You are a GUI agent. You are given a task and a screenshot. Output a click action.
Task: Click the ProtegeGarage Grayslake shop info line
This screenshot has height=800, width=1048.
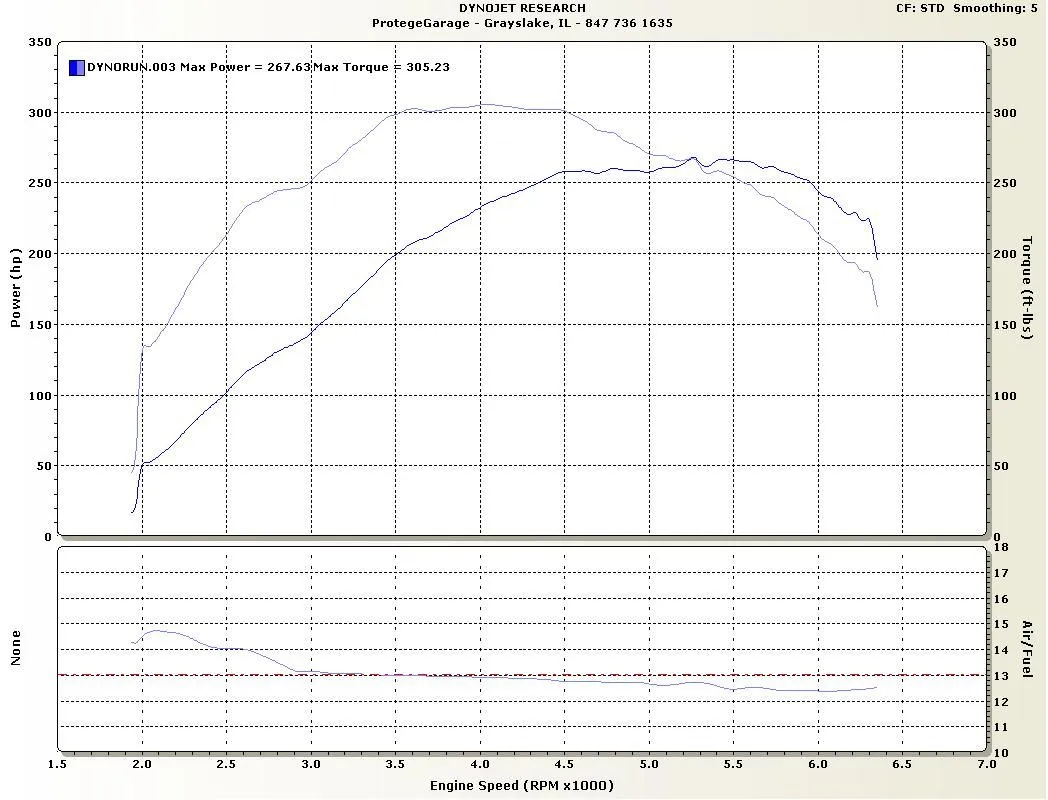522,23
